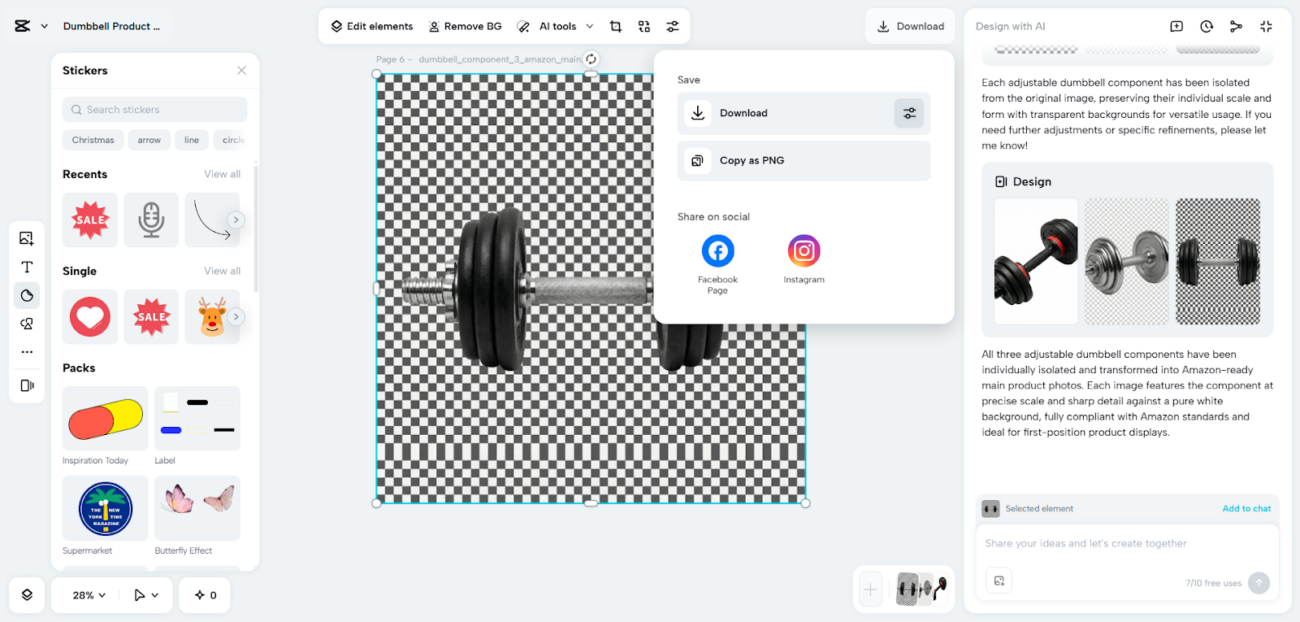This screenshot has width=1300, height=622.
Task: Share to Instagram icon
Action: tap(803, 251)
